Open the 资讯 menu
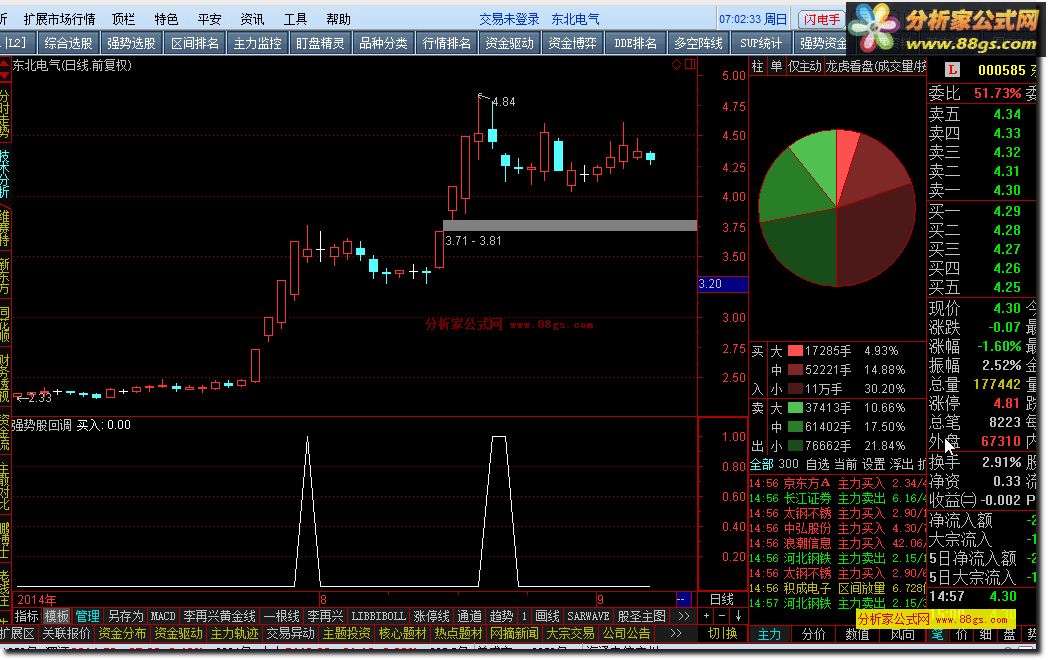 252,19
